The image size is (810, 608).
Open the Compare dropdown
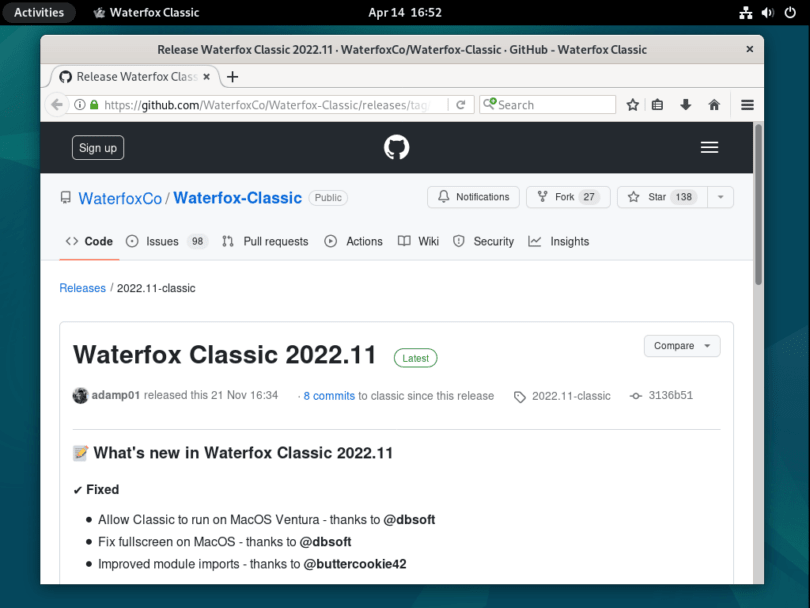[681, 345]
